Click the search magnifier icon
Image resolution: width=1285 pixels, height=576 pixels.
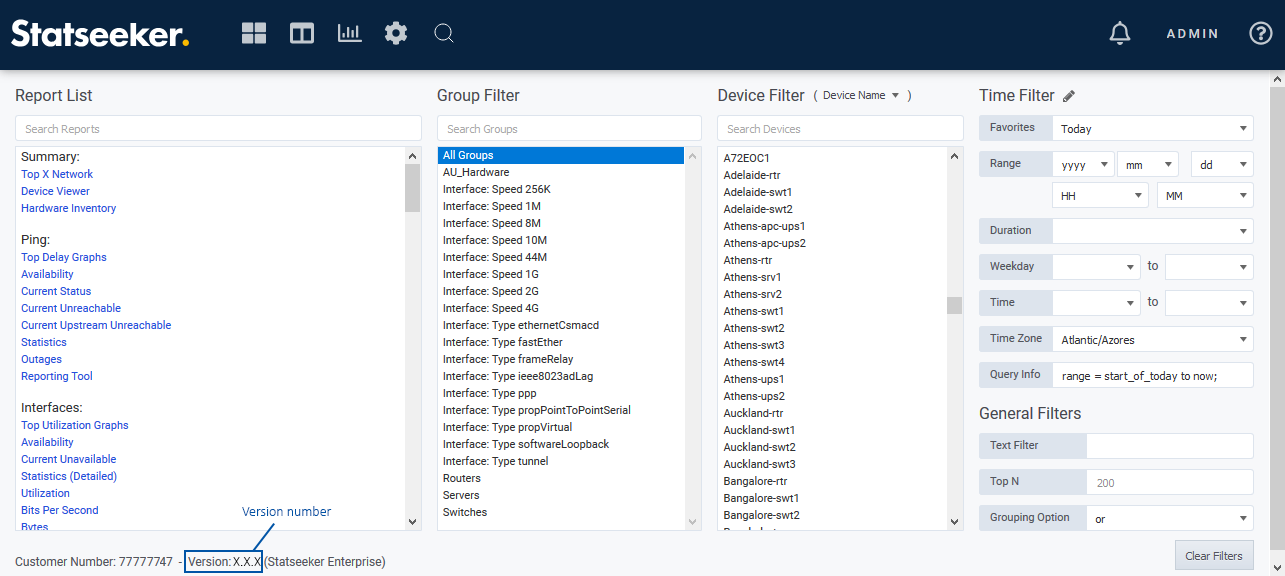point(444,33)
